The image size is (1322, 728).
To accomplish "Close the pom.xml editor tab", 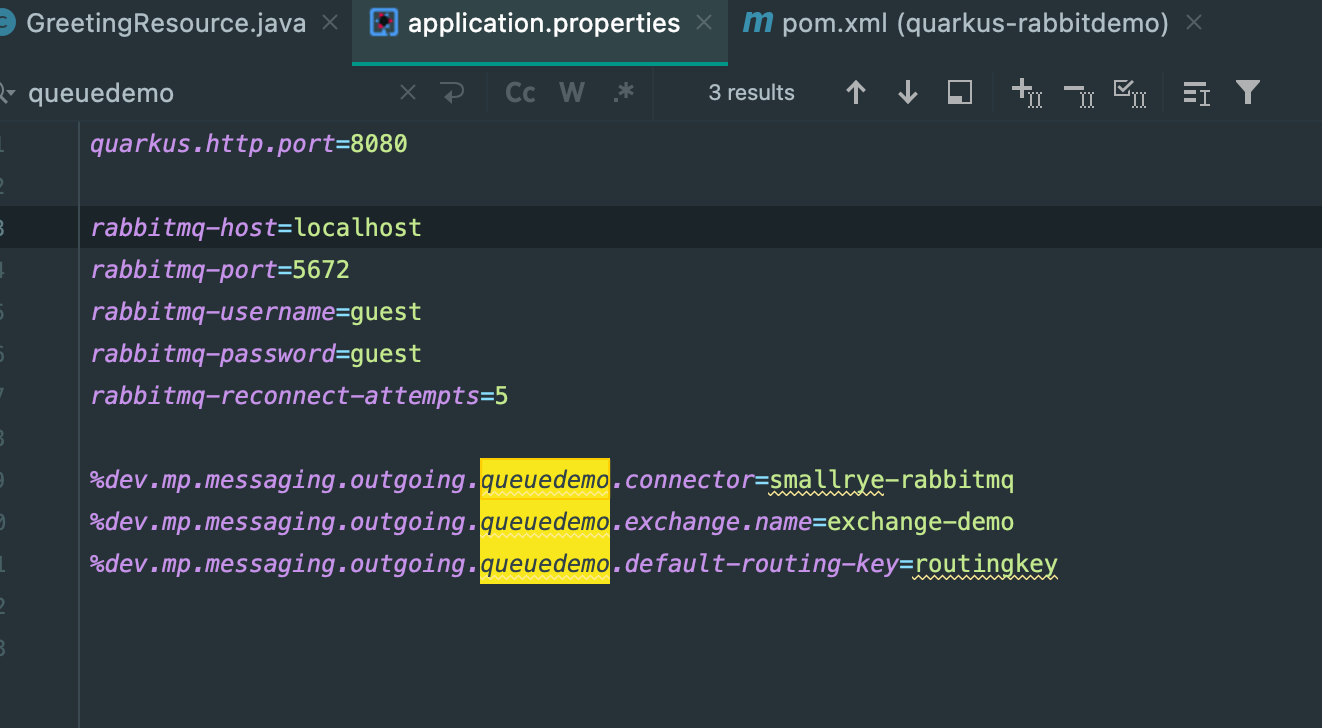I will tap(1192, 24).
